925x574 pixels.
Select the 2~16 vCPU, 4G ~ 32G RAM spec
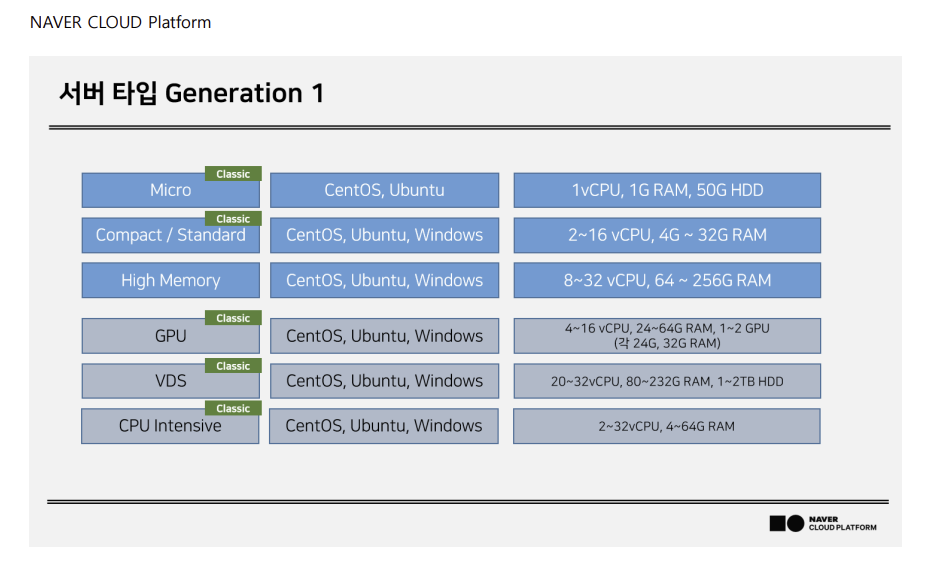pyautogui.click(x=667, y=235)
